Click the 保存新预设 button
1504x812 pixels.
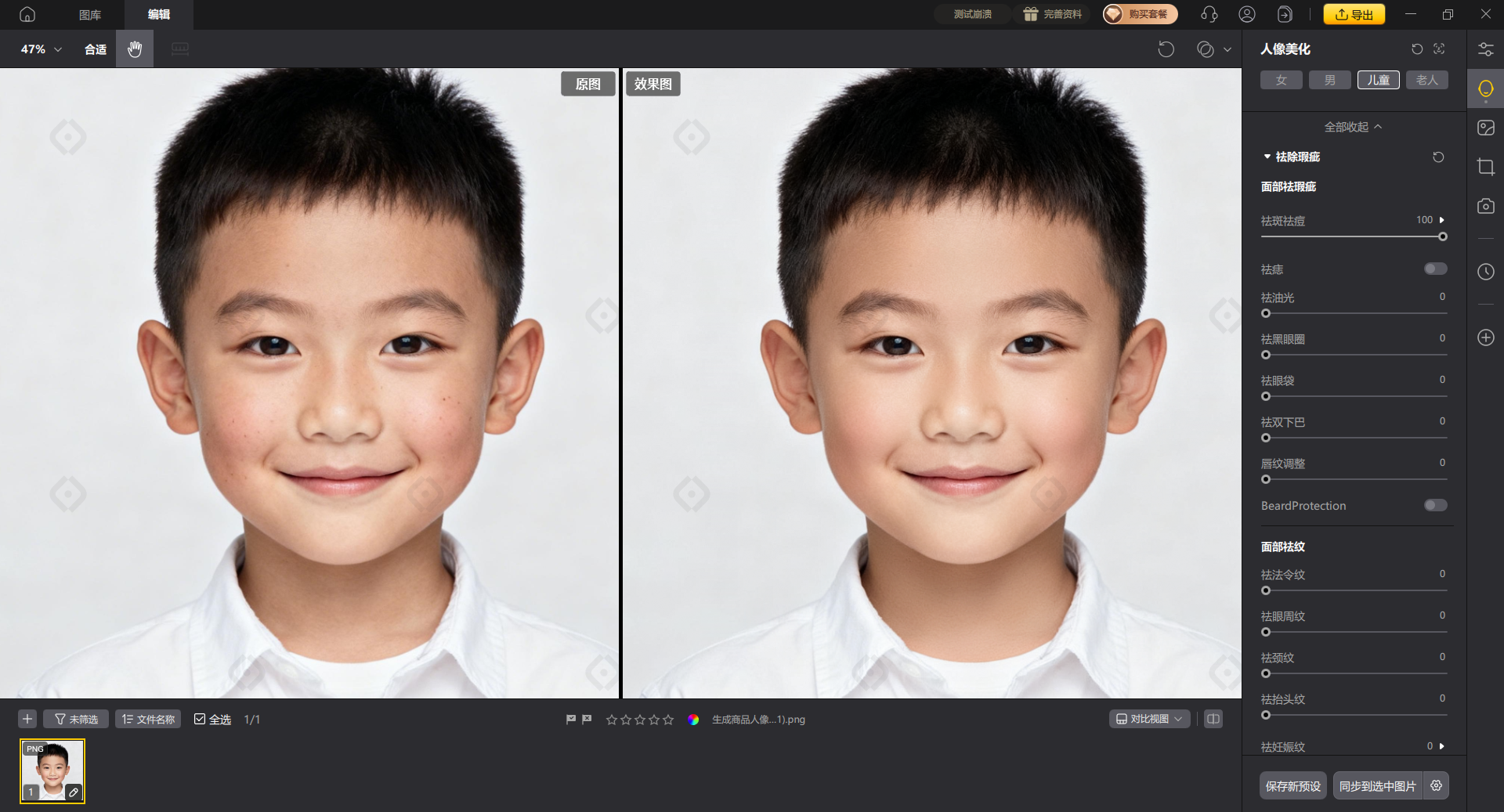tap(1292, 786)
